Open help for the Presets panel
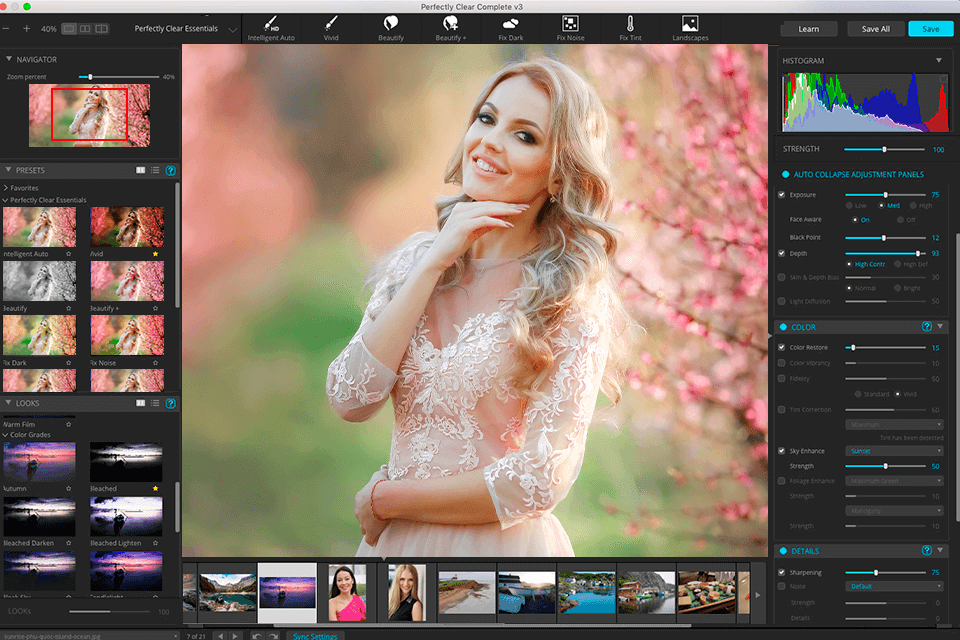The height and width of the screenshot is (640, 960). click(171, 171)
